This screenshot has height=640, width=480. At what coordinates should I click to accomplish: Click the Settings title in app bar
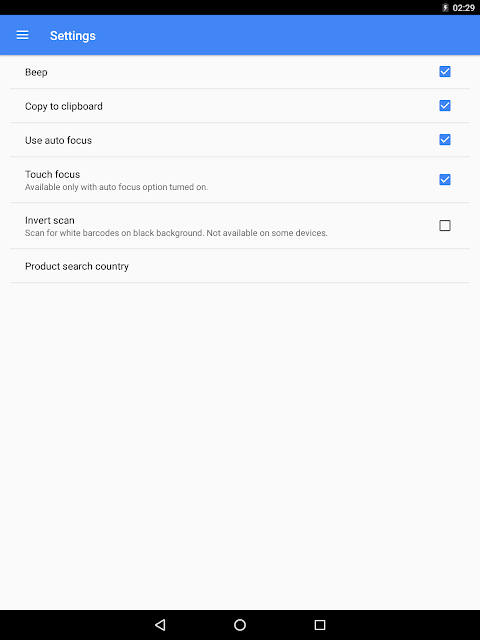point(73,36)
